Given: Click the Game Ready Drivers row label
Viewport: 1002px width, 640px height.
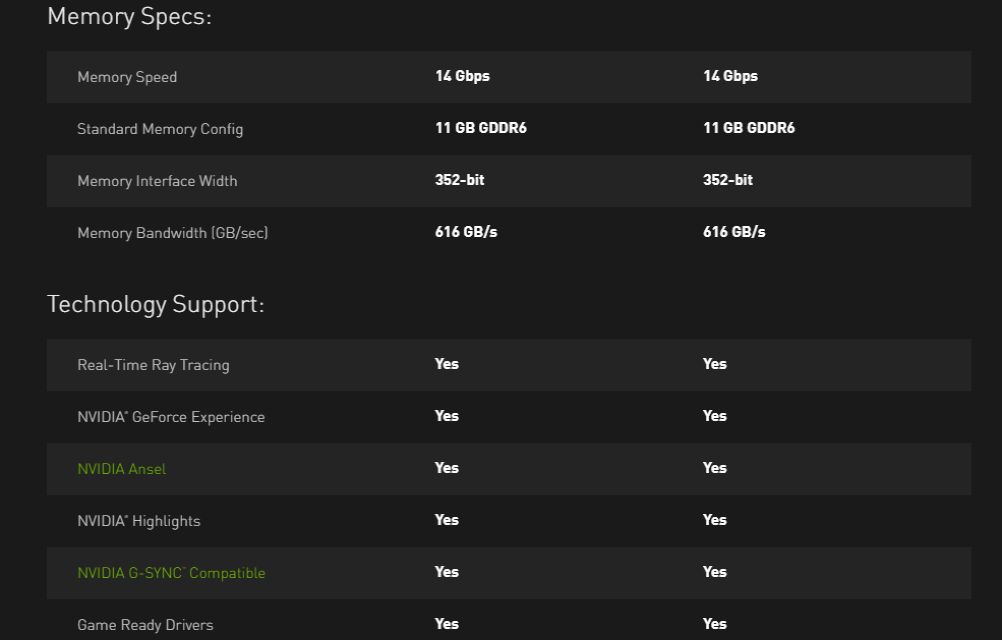Looking at the screenshot, I should 145,624.
